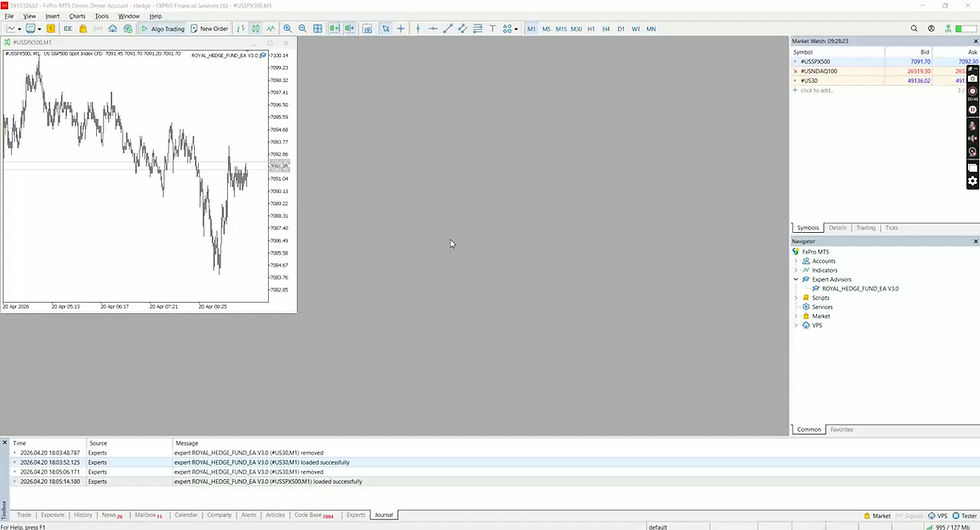The width and height of the screenshot is (980, 530).
Task: Switch chart to line chart mode
Action: (271, 29)
